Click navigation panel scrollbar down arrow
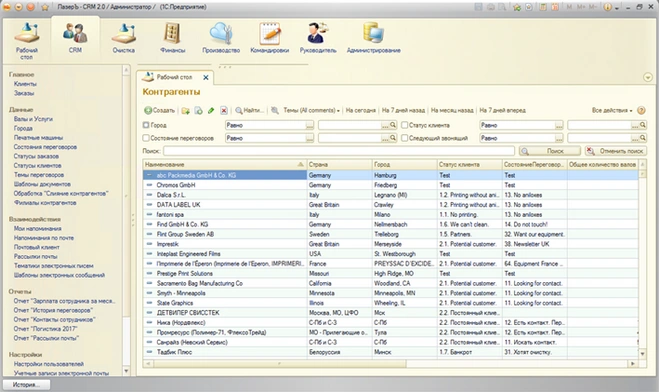The height and width of the screenshot is (392, 659). (x=126, y=371)
